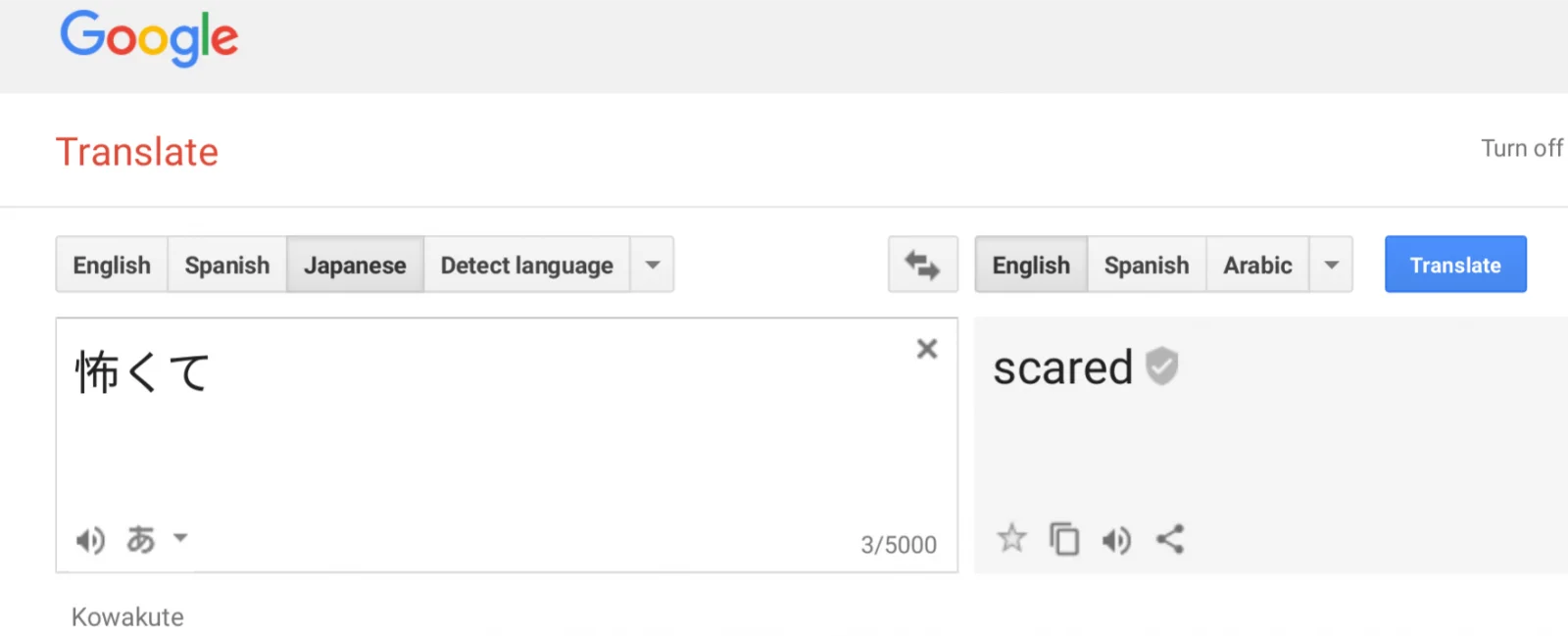Image resolution: width=1568 pixels, height=636 pixels.
Task: Clear the source text with X
Action: (927, 349)
